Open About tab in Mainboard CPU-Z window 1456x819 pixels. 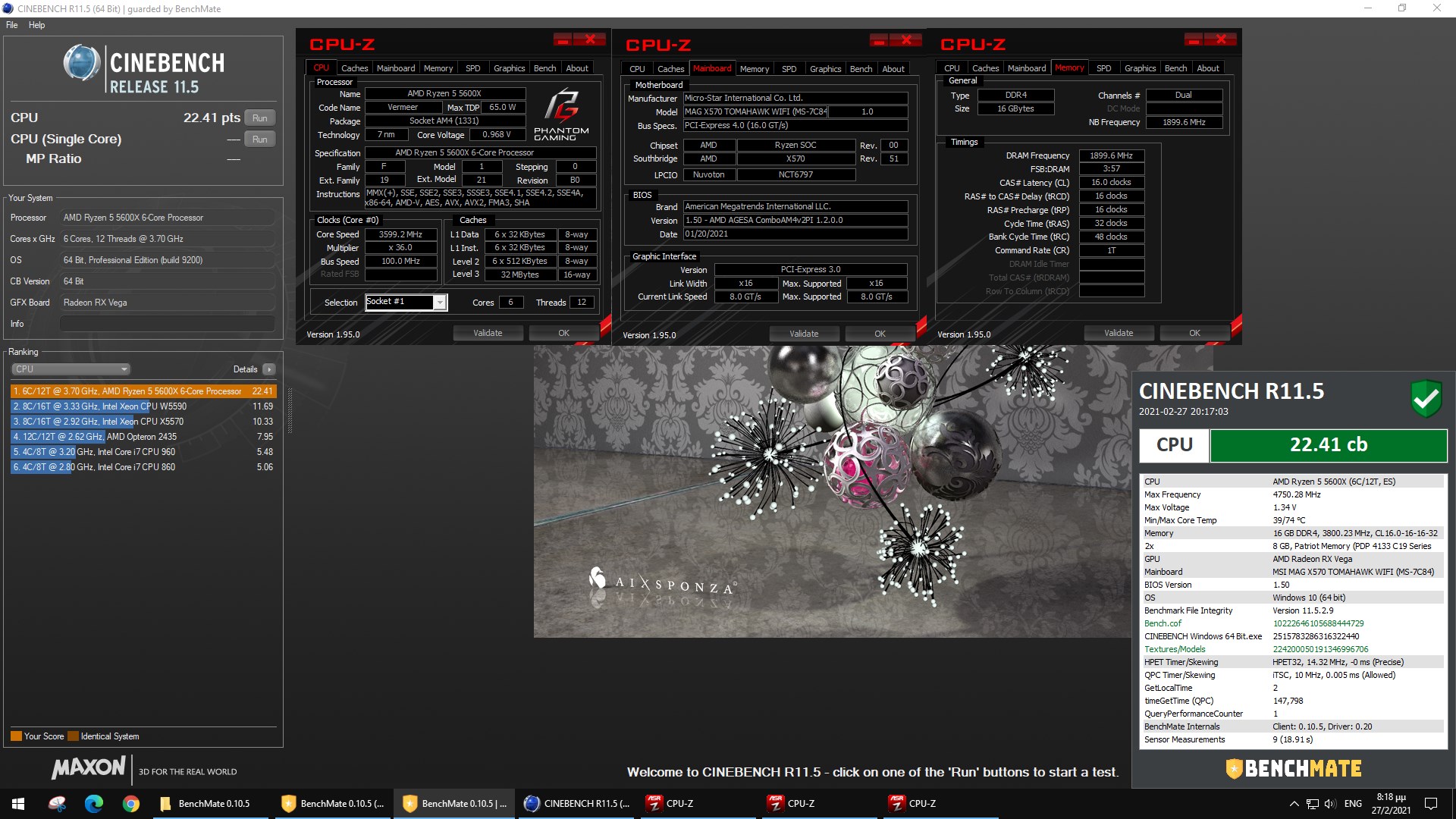(x=893, y=69)
